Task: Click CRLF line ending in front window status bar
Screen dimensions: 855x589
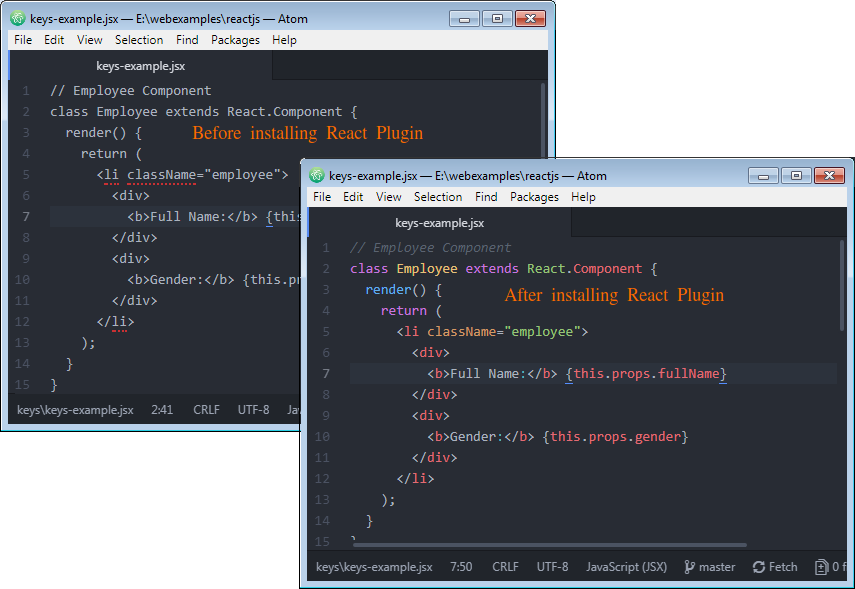Action: pyautogui.click(x=505, y=567)
